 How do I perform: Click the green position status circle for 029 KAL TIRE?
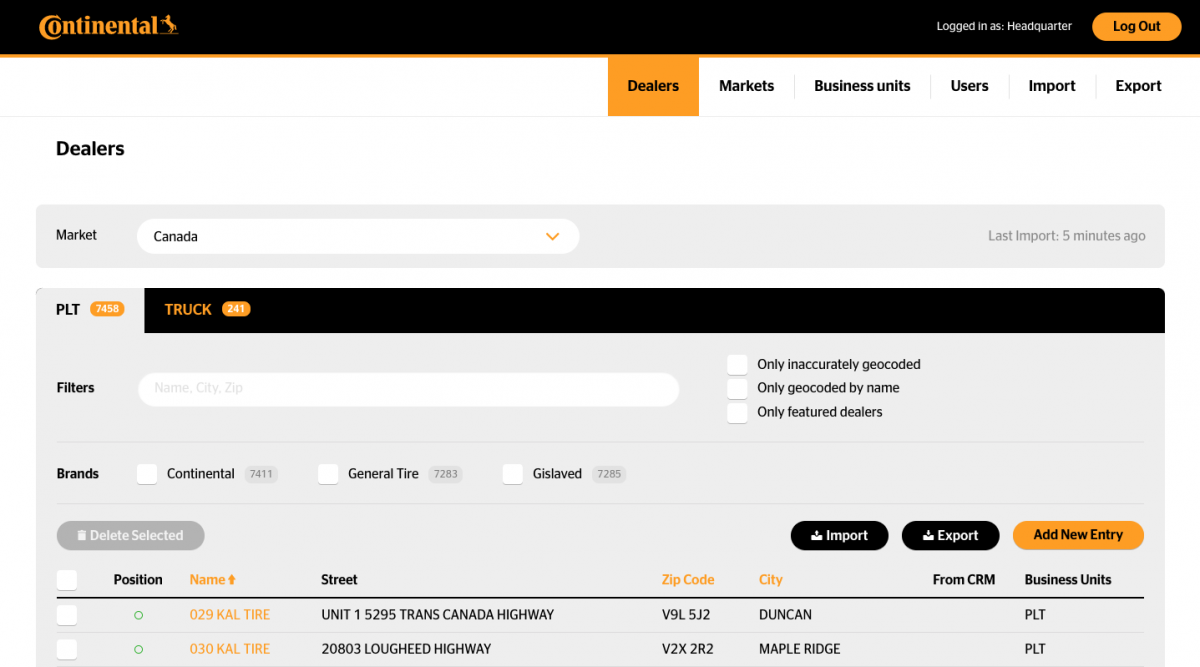tap(140, 614)
